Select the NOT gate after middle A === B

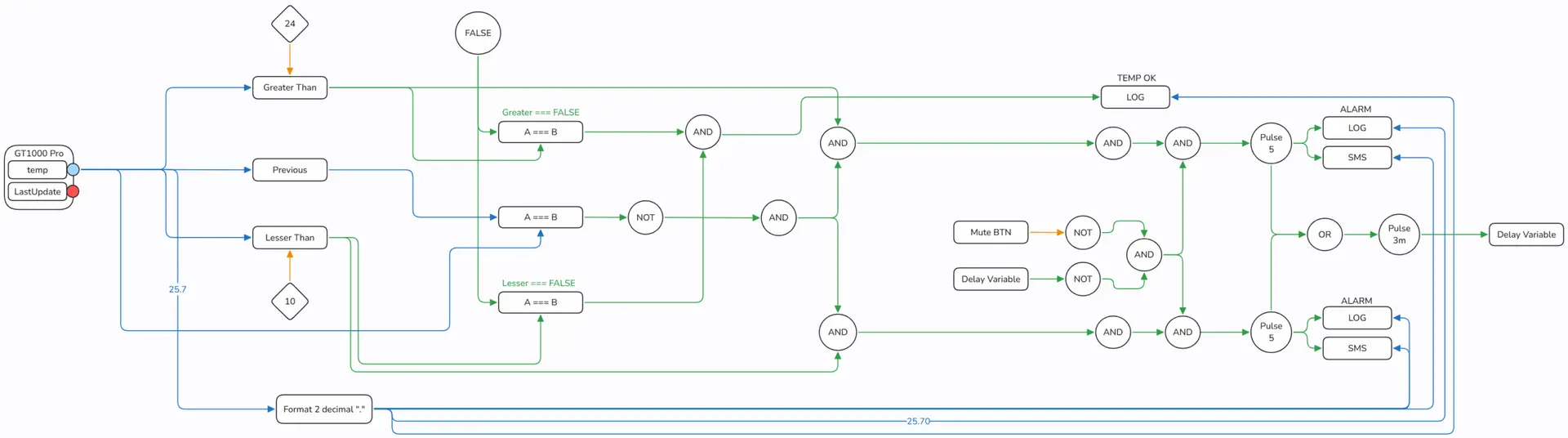click(x=645, y=217)
